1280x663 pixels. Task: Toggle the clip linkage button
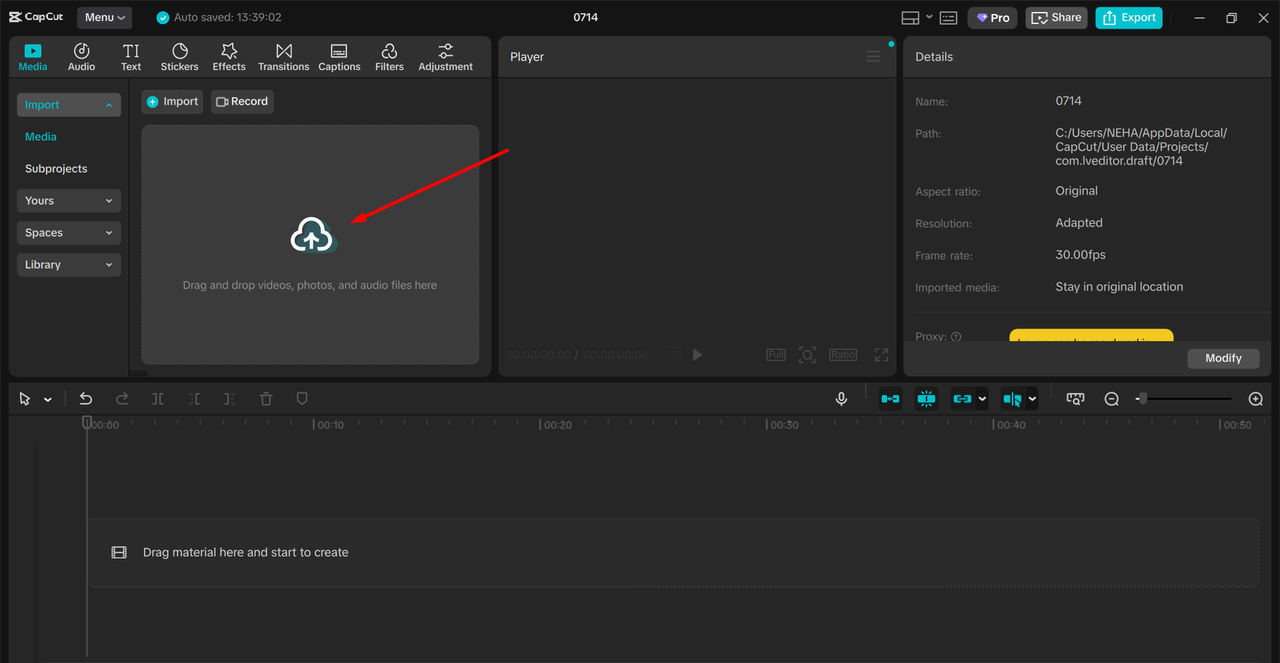point(962,399)
